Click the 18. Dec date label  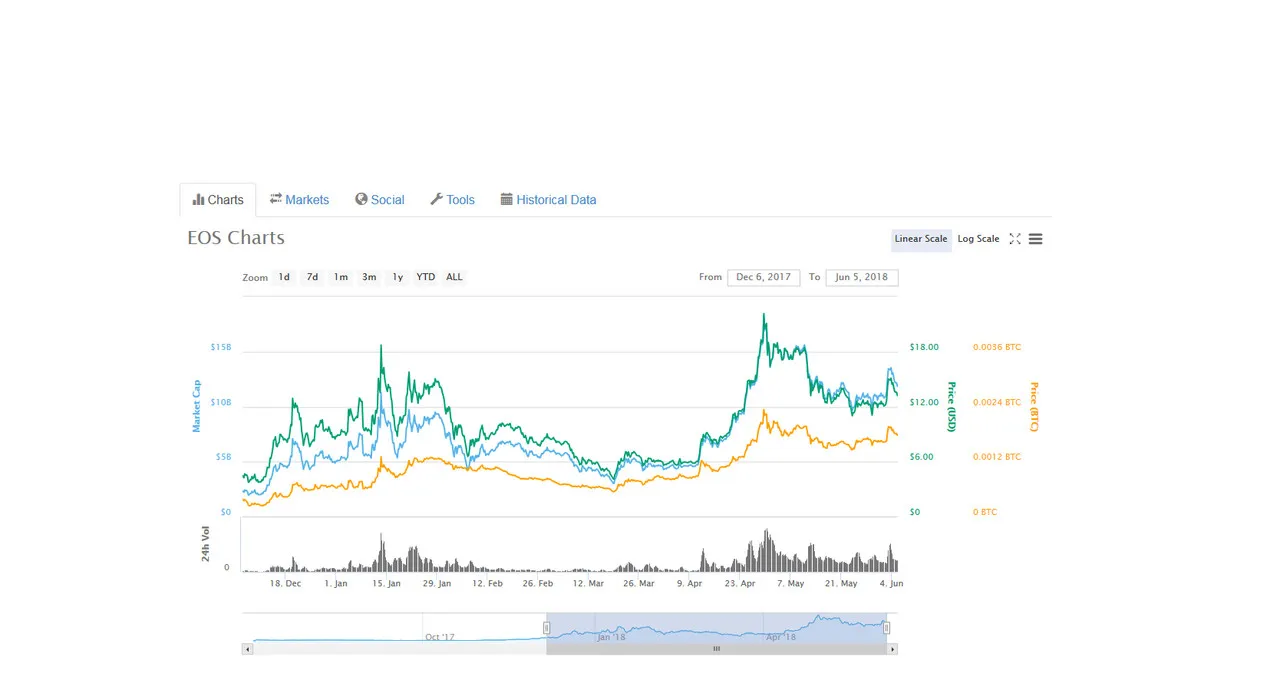pos(285,583)
